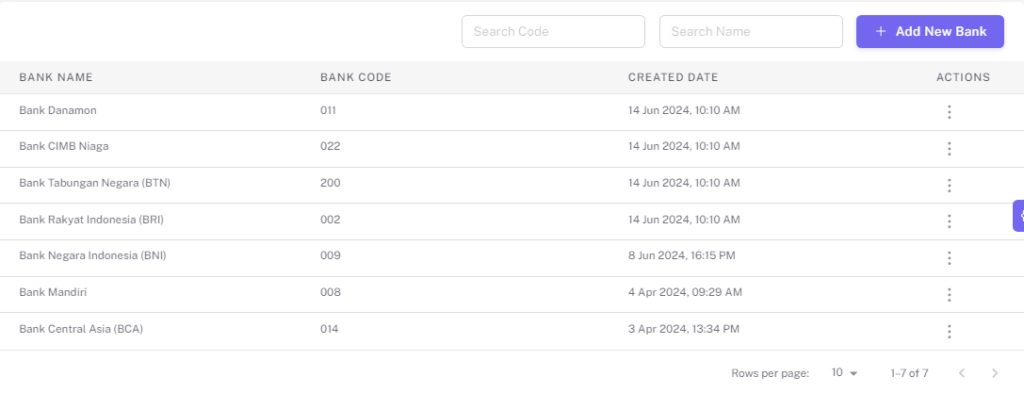Open actions menu for Bank Tabungan Negara (BTN)
This screenshot has width=1024, height=393.
949,185
